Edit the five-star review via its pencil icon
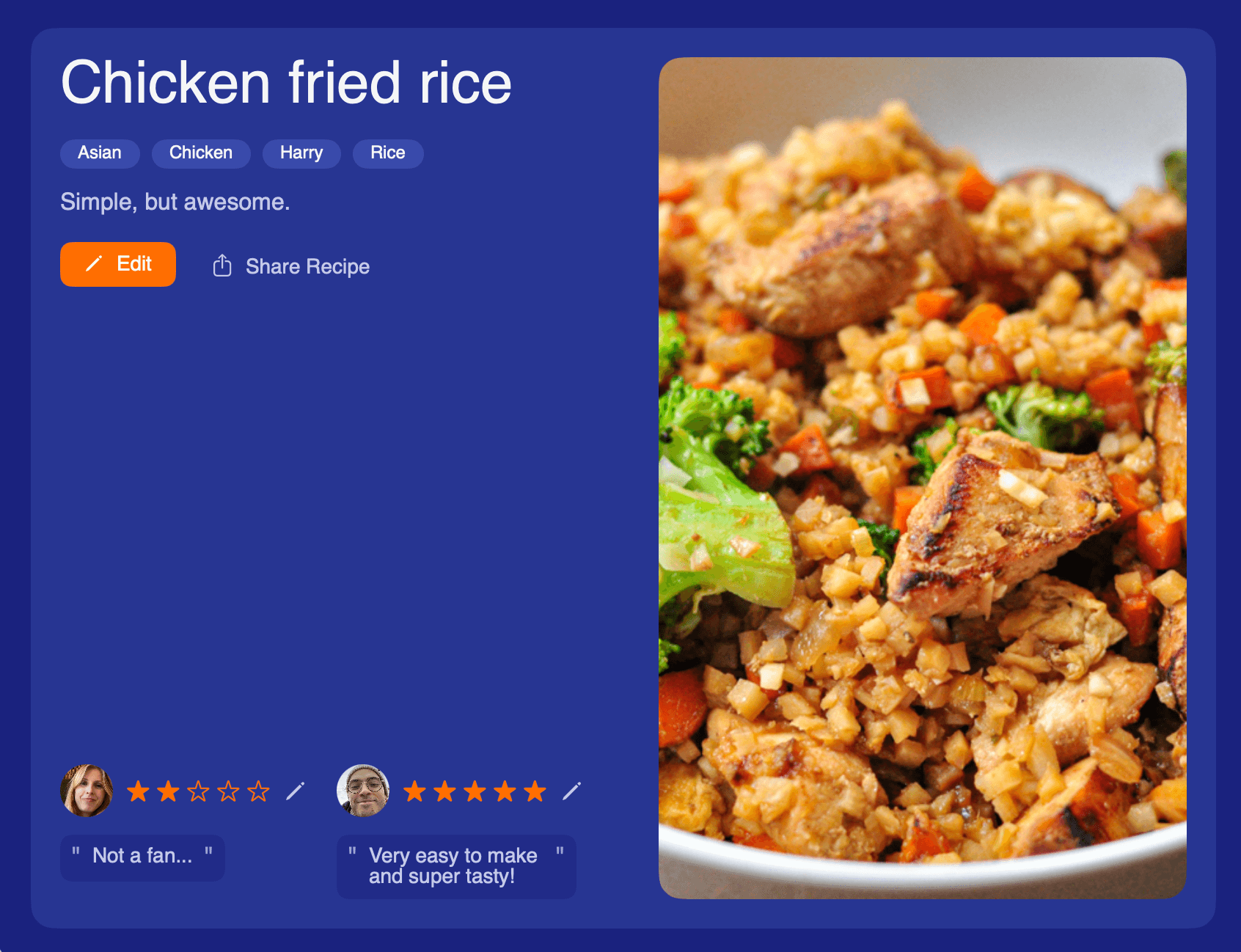 (572, 791)
